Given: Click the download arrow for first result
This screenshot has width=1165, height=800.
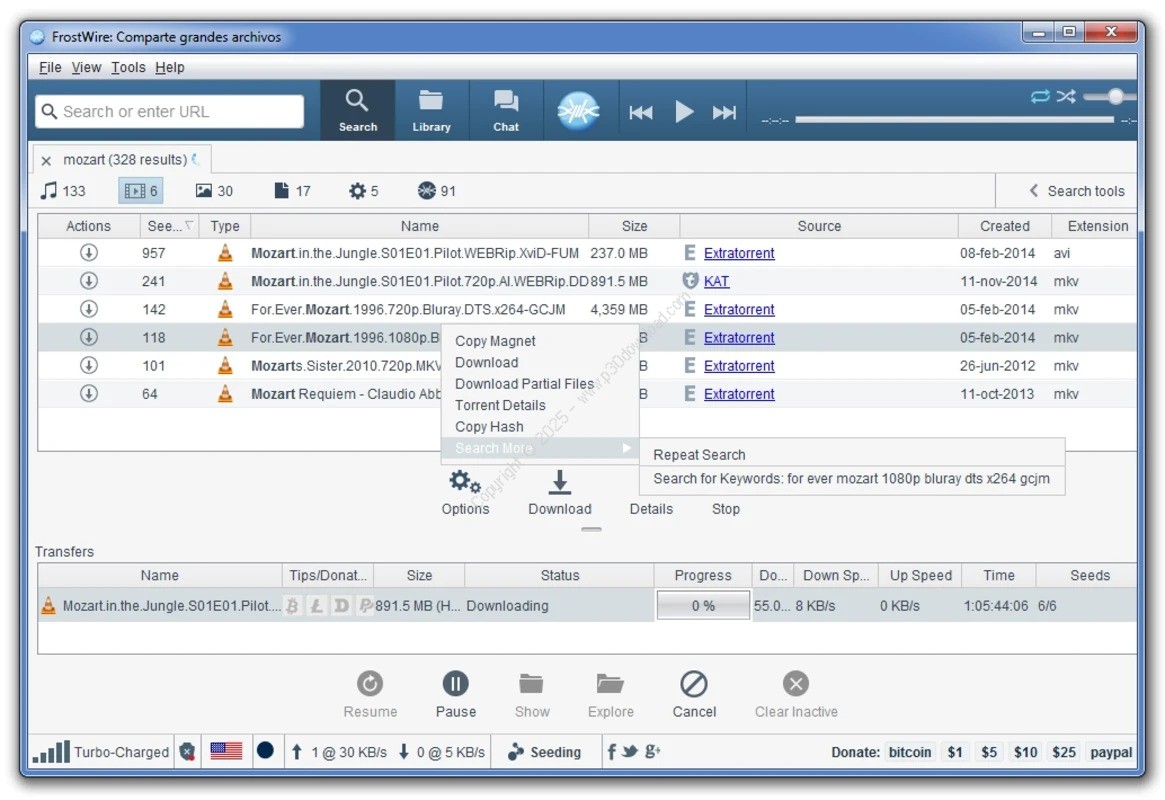Looking at the screenshot, I should tap(89, 253).
